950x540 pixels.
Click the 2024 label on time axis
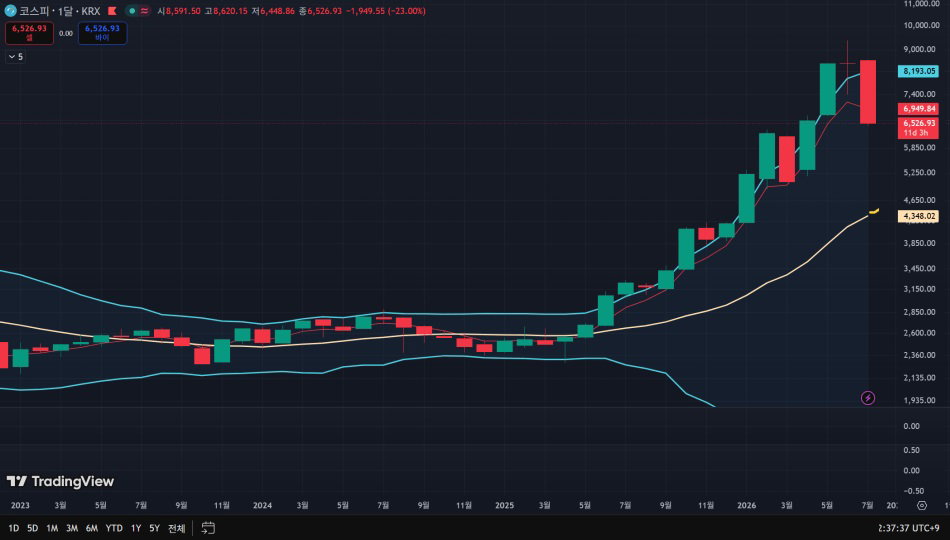coord(262,505)
